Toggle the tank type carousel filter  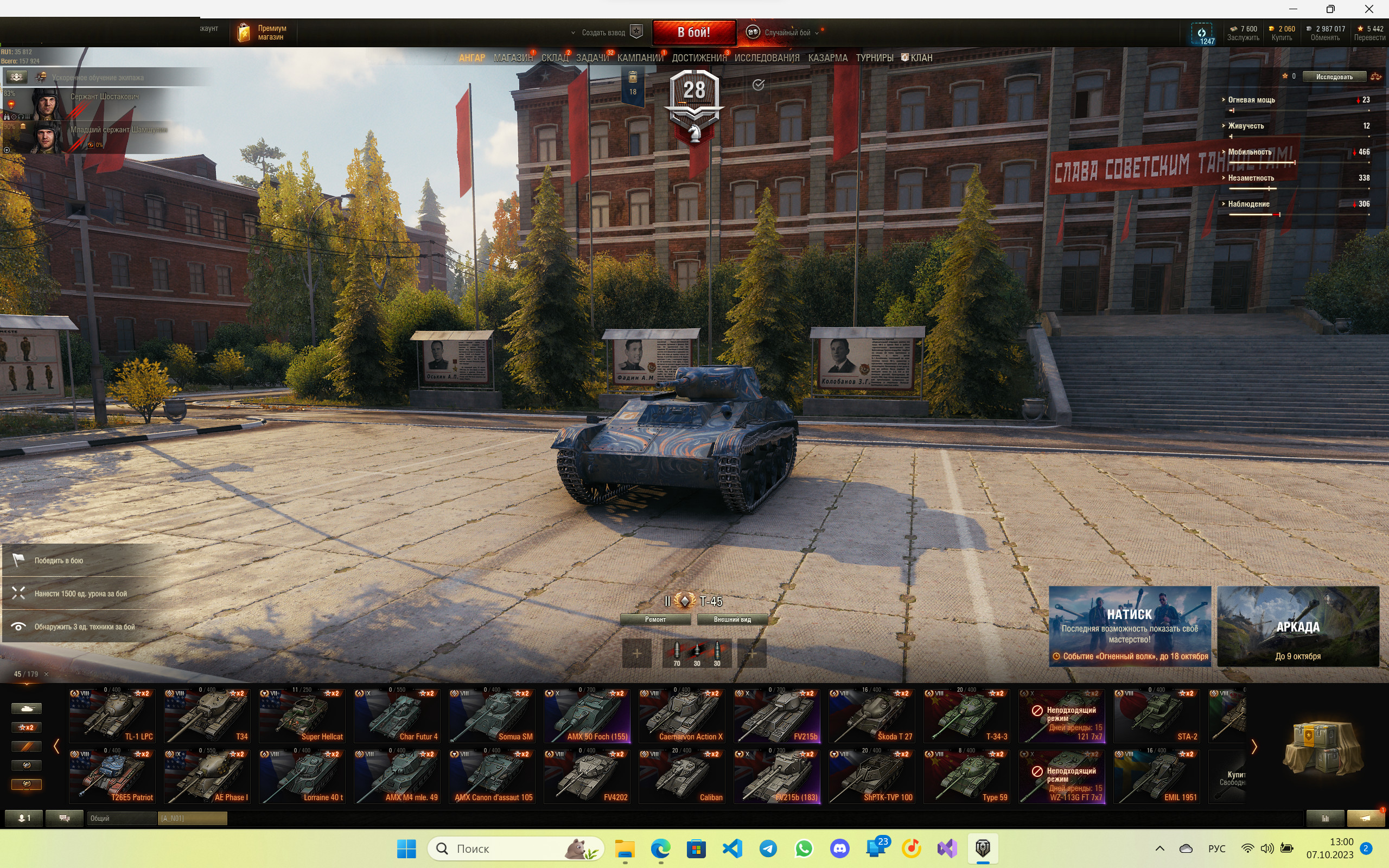pyautogui.click(x=27, y=709)
